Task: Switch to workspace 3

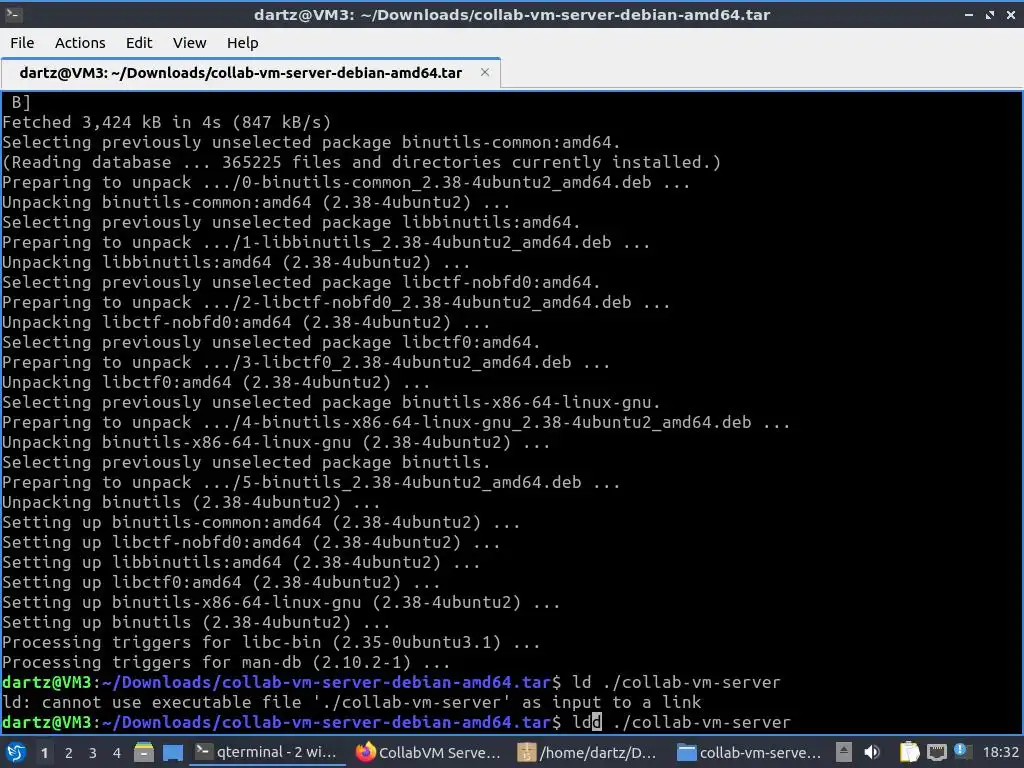Action: pos(93,753)
